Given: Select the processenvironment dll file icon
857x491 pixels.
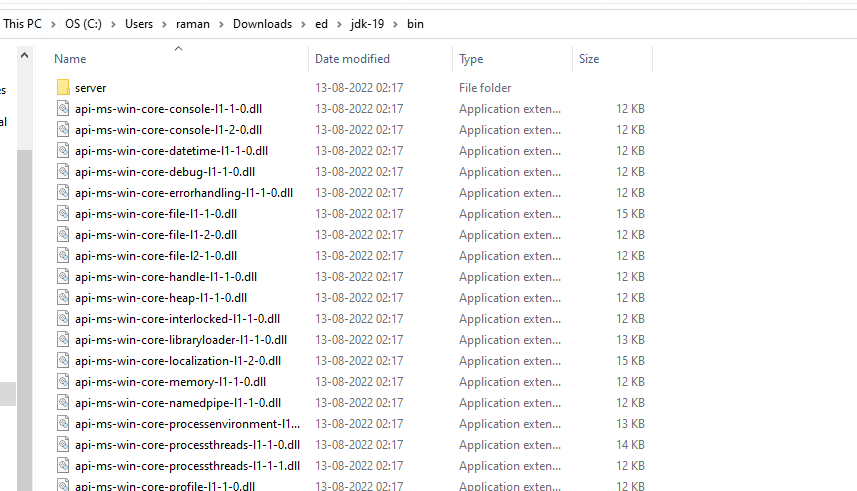Looking at the screenshot, I should [63, 423].
